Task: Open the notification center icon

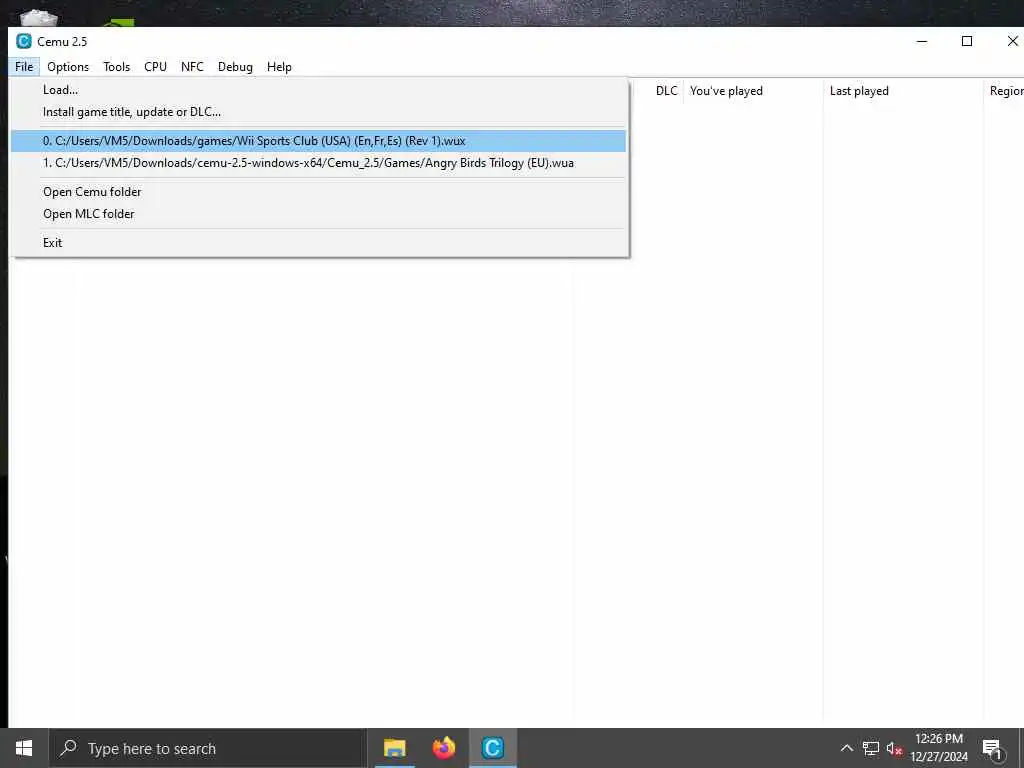Action: [992, 748]
